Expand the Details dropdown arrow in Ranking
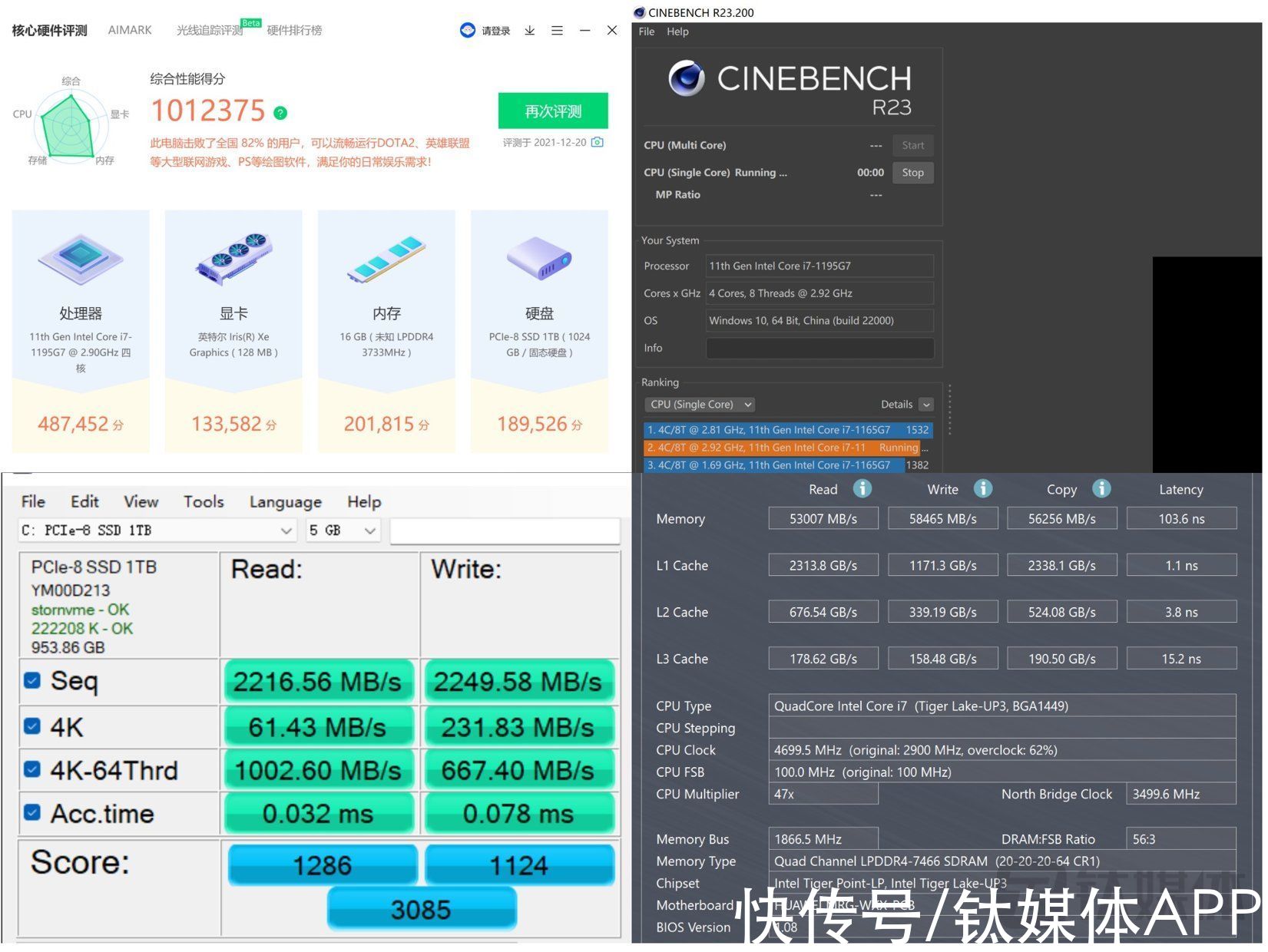This screenshot has width=1268, height=952. point(926,405)
